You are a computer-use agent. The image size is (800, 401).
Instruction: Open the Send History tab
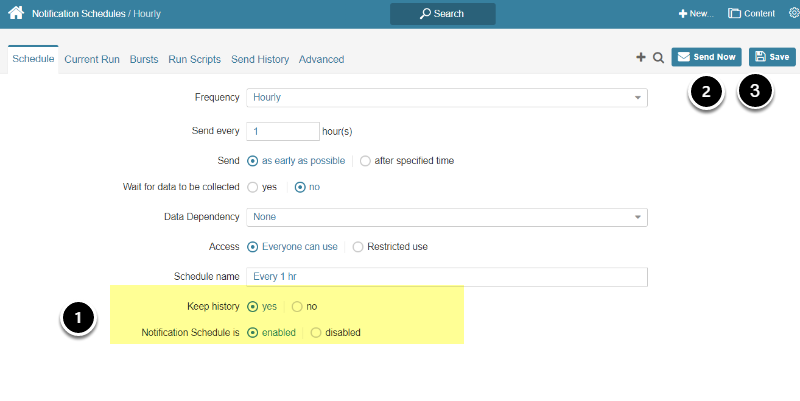[x=261, y=59]
